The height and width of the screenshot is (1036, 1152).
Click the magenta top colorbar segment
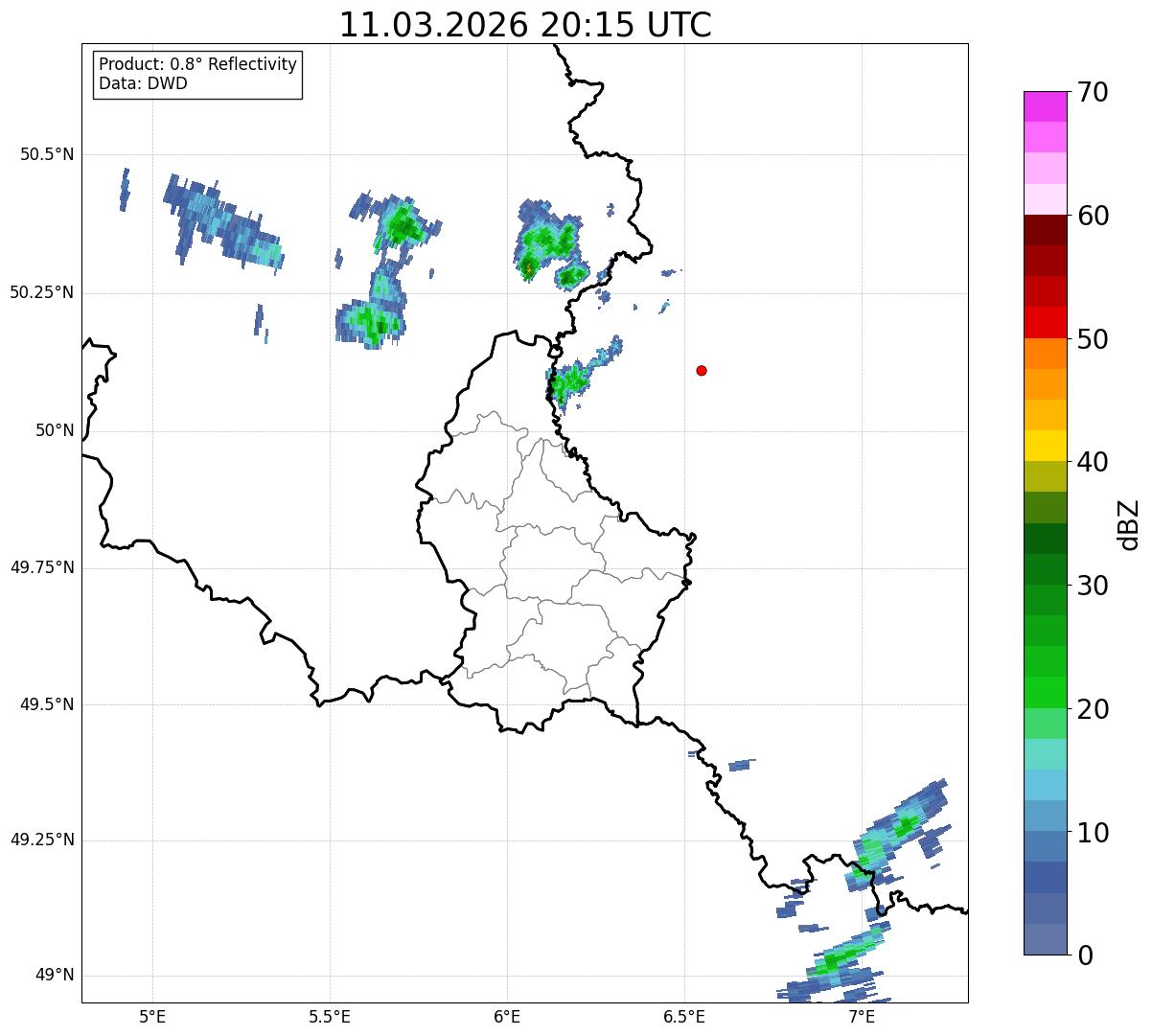coord(1045,106)
